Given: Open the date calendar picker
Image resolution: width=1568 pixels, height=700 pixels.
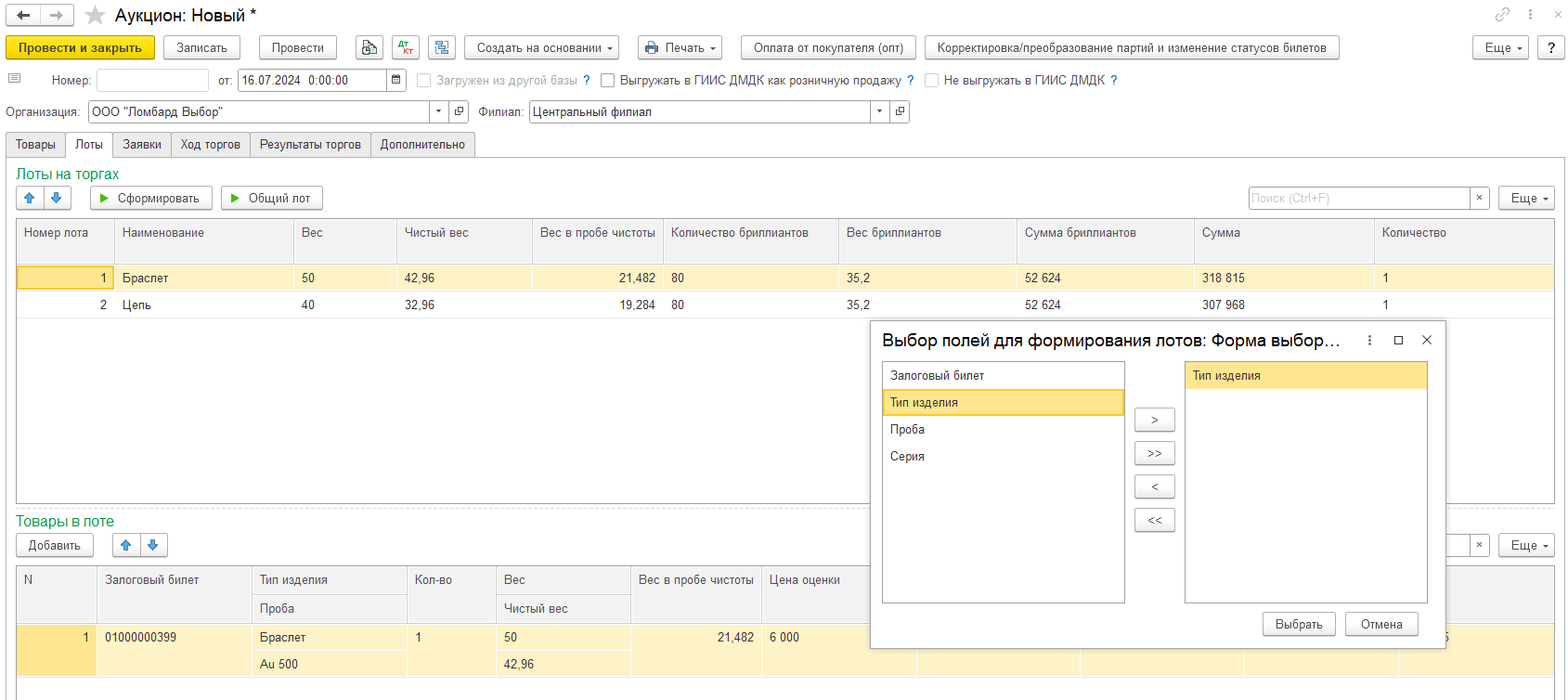Looking at the screenshot, I should coord(396,80).
